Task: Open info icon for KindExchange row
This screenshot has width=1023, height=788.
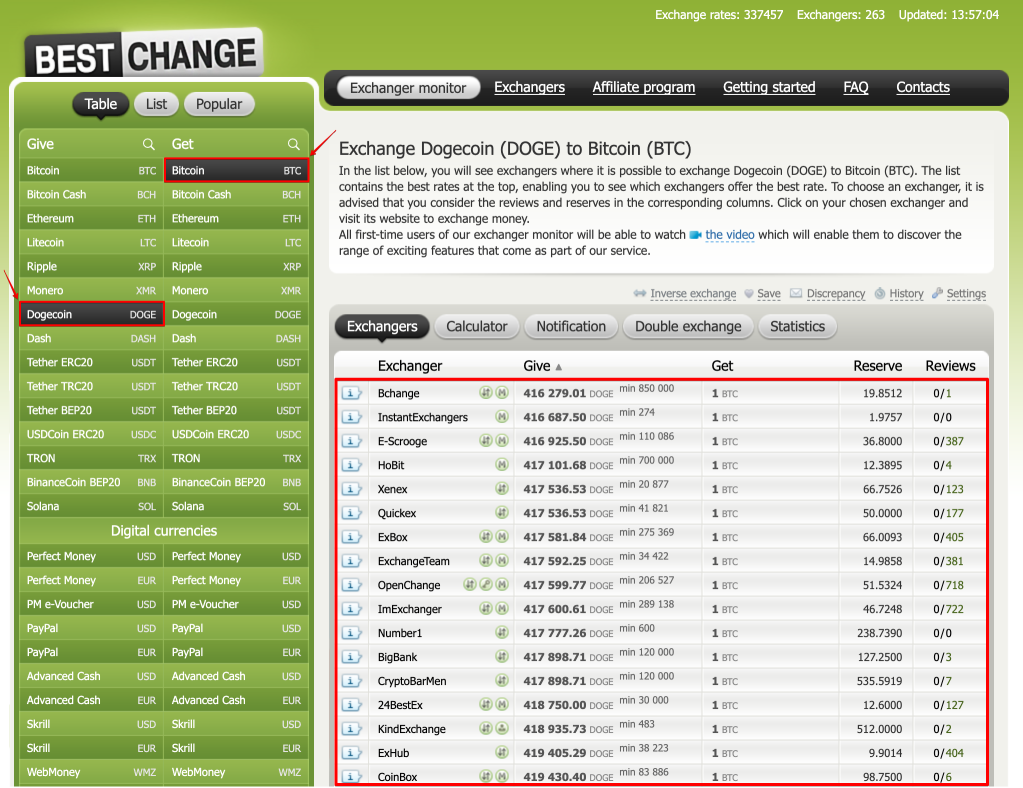Action: point(351,729)
